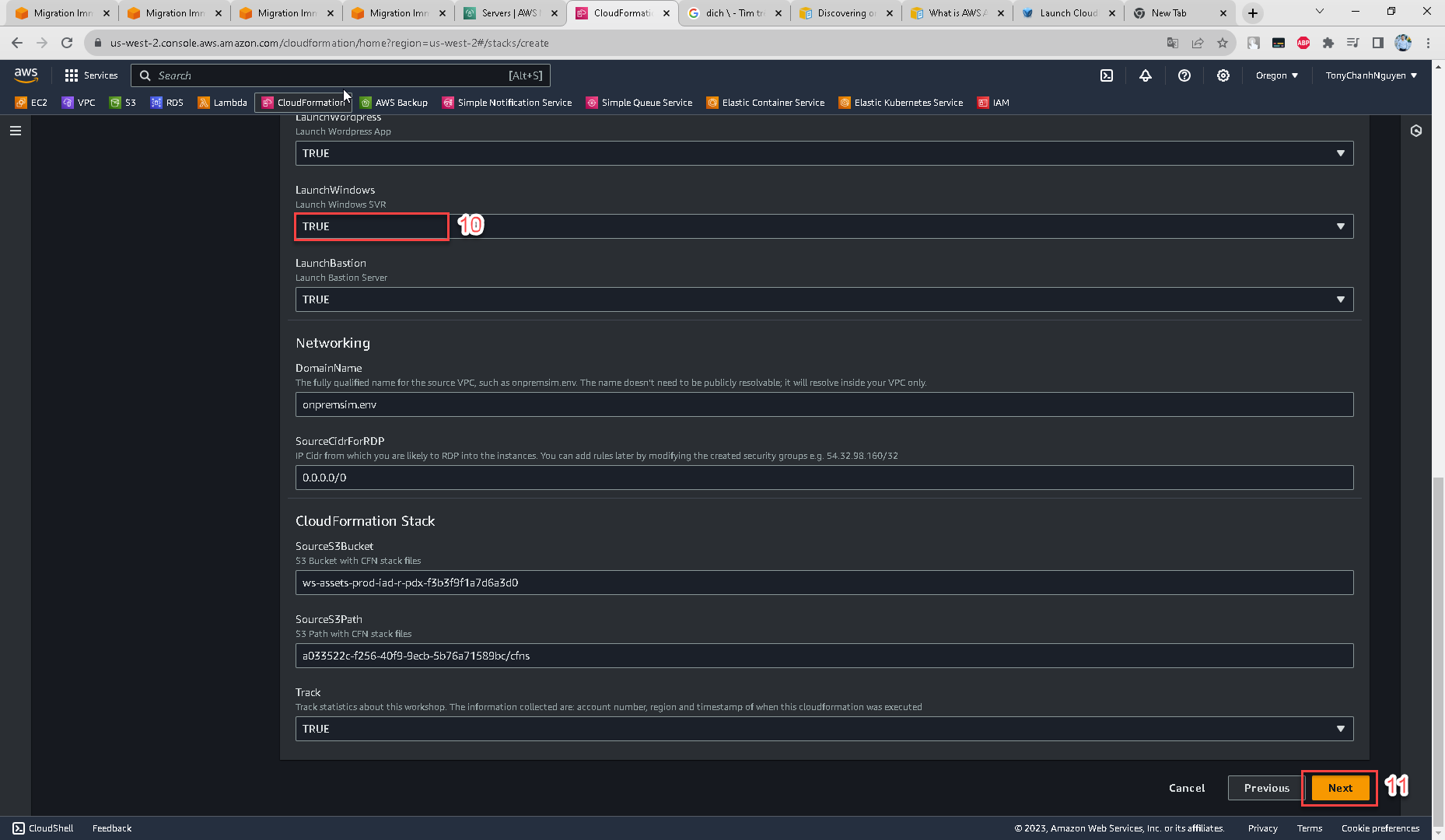Click the SourceCidrForRDP input field
Image resolution: width=1445 pixels, height=840 pixels.
click(824, 478)
